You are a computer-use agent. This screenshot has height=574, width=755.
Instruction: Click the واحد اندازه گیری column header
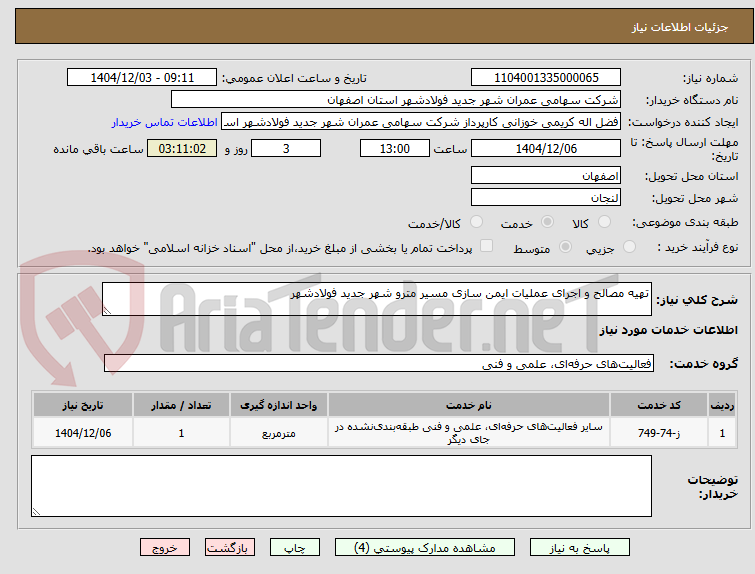[x=279, y=405]
